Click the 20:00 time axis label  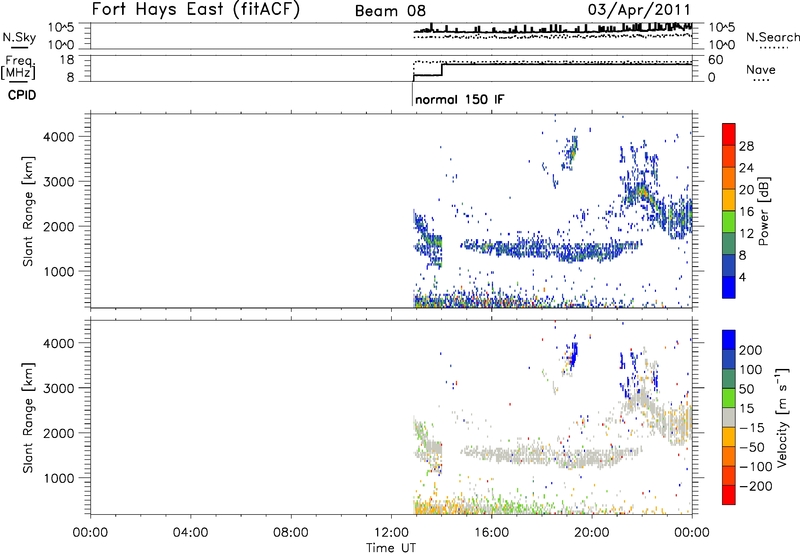(592, 533)
